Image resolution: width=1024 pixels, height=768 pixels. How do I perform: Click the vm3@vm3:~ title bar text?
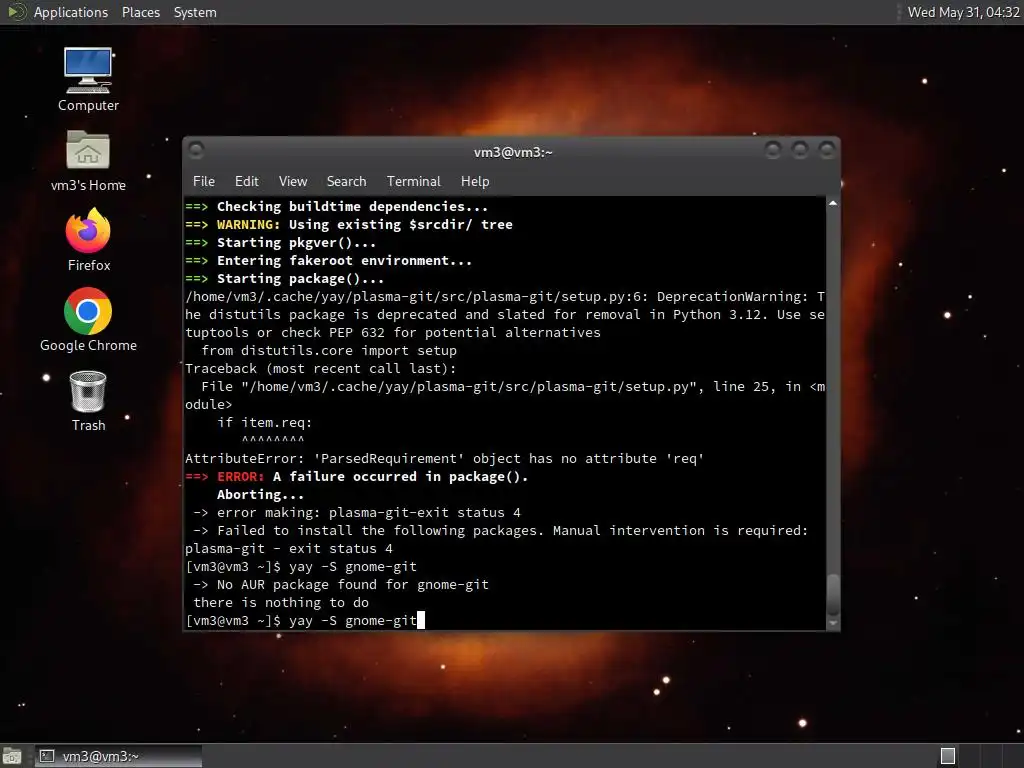[x=513, y=152]
